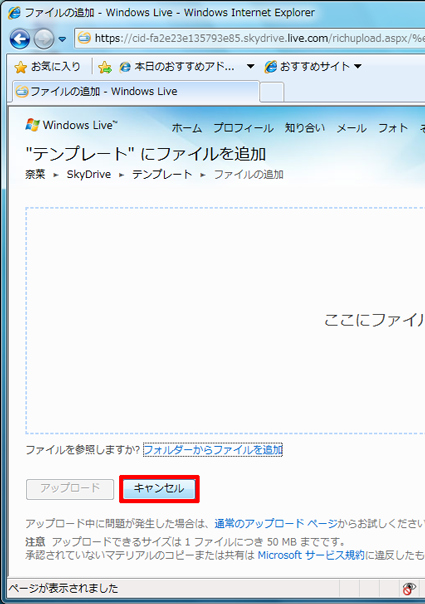Expand dropdown next to 本日のおすすめアド...
425x604 pixels.
coord(250,67)
